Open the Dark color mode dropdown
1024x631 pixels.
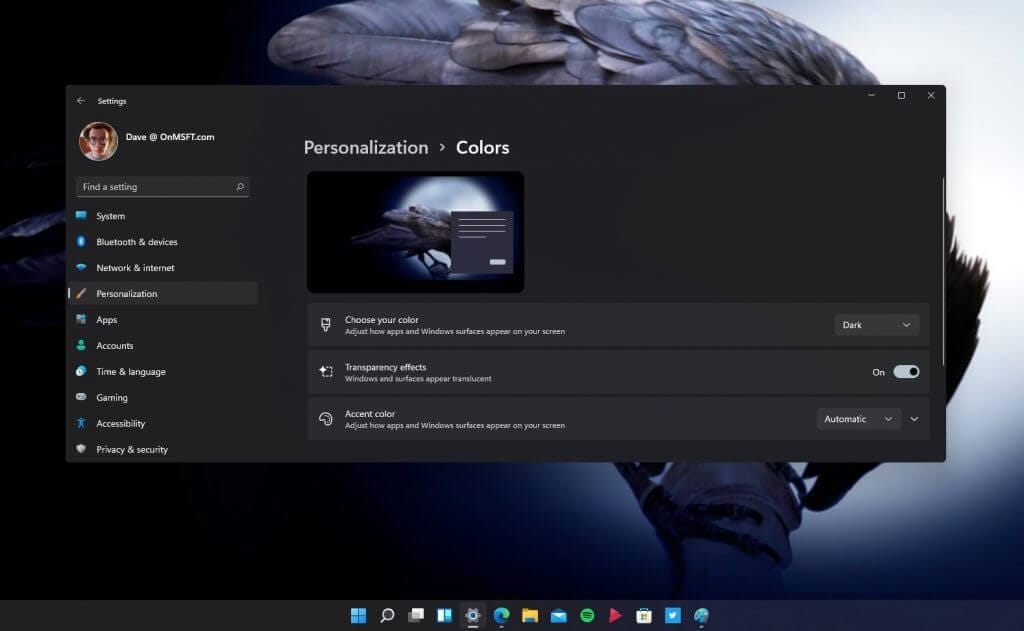pos(876,324)
